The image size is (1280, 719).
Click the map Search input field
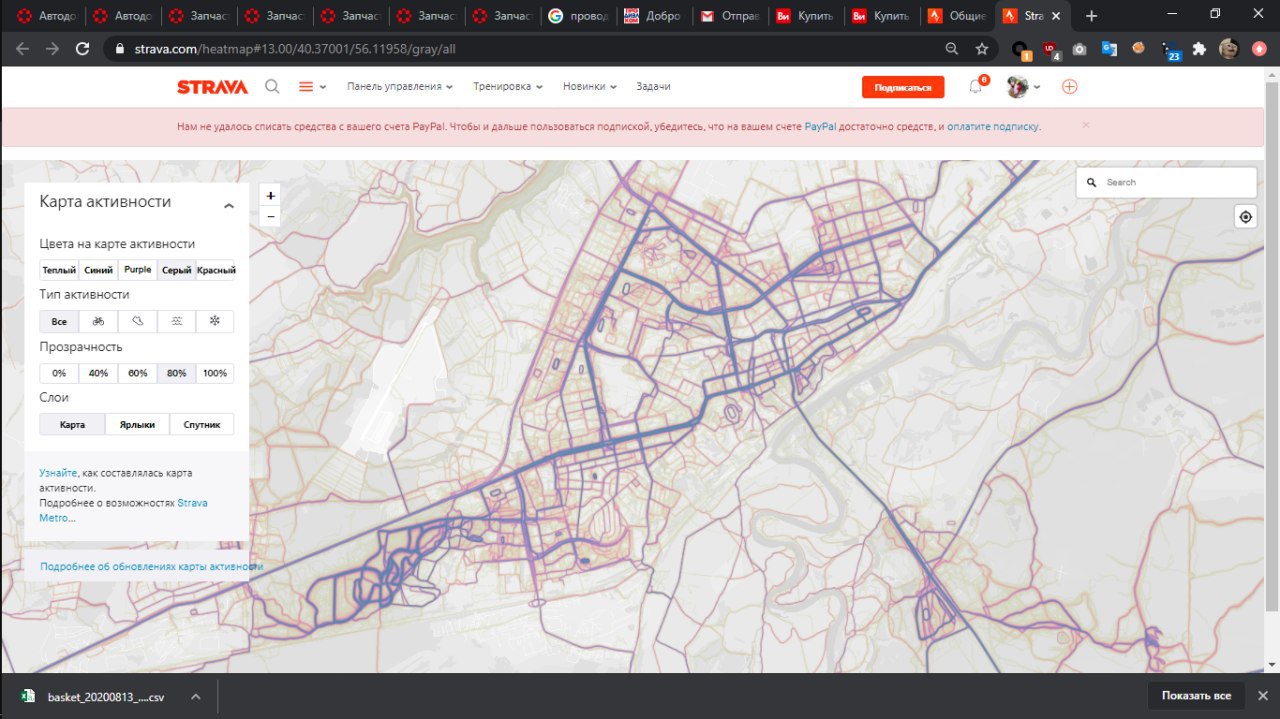tap(1166, 182)
